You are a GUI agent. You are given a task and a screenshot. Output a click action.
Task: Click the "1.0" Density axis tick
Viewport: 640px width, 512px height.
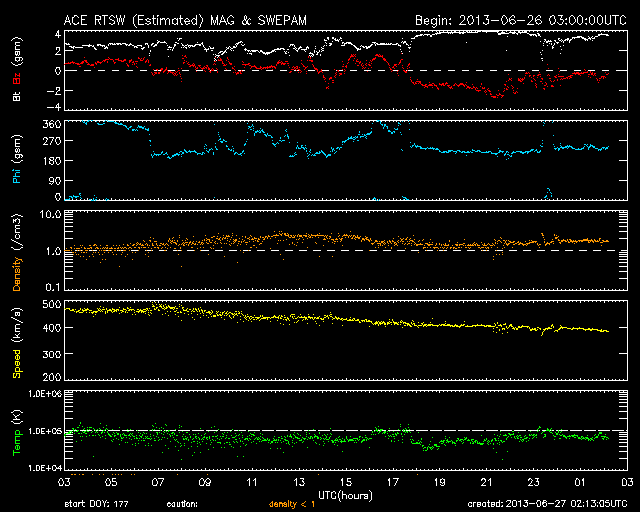point(53,252)
